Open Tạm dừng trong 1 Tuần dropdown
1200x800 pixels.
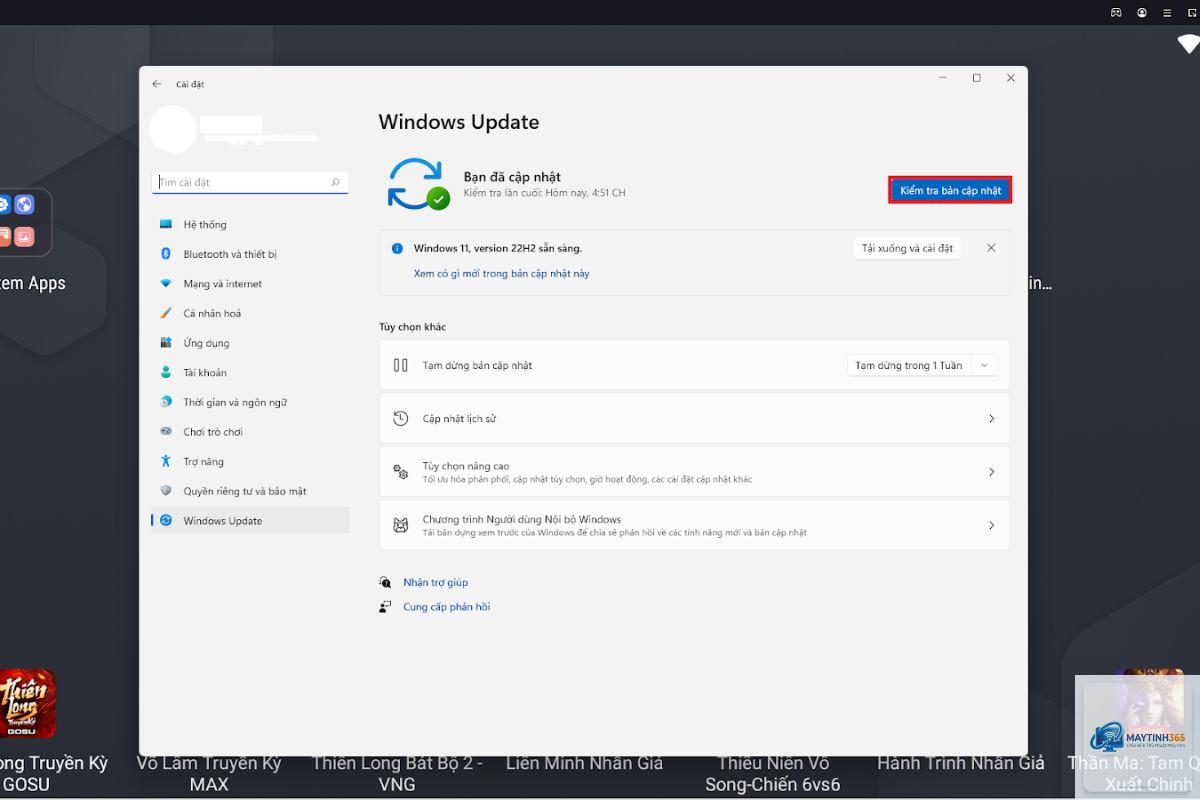922,365
